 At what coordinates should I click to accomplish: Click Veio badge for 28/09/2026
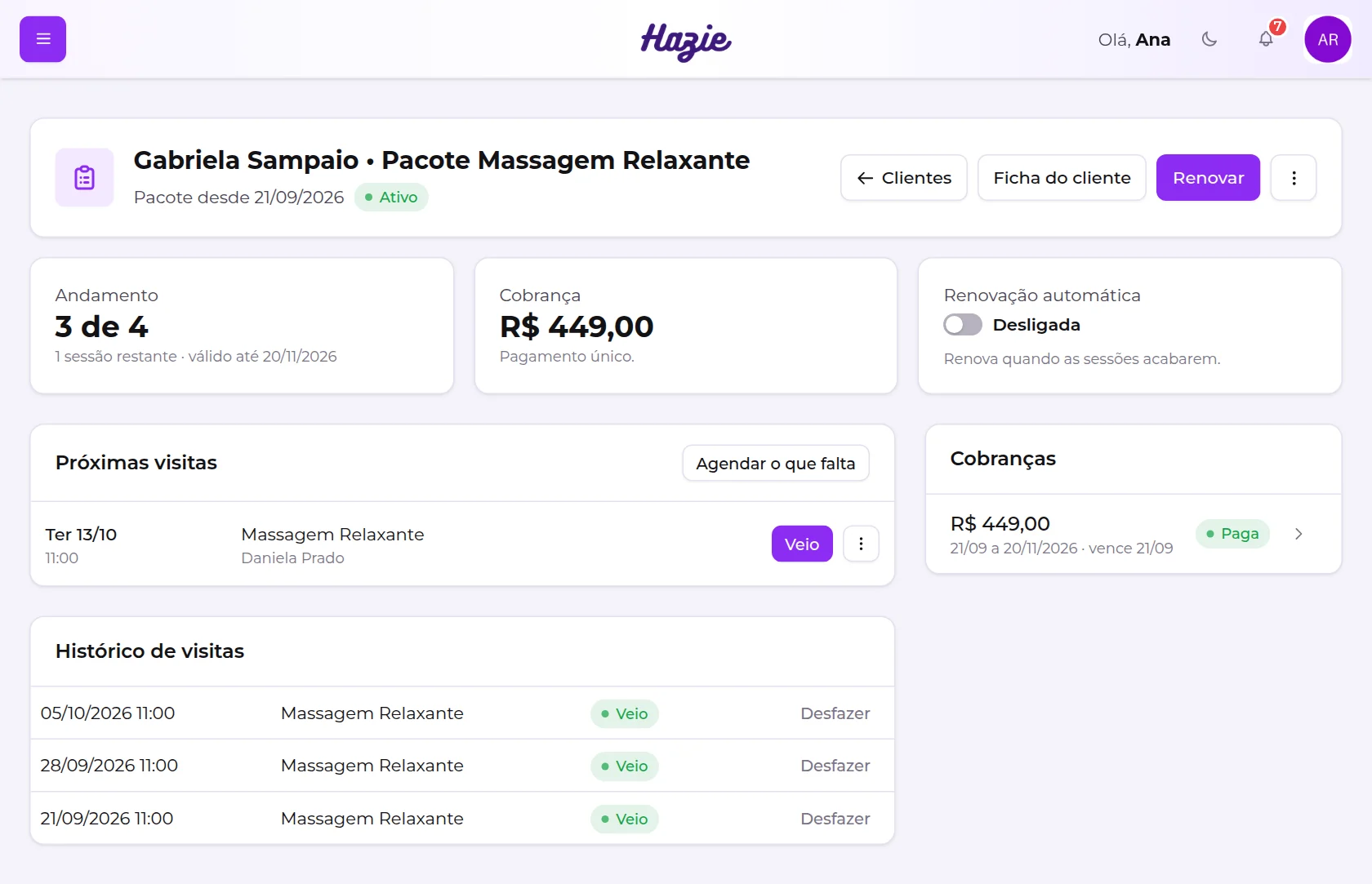pos(625,766)
